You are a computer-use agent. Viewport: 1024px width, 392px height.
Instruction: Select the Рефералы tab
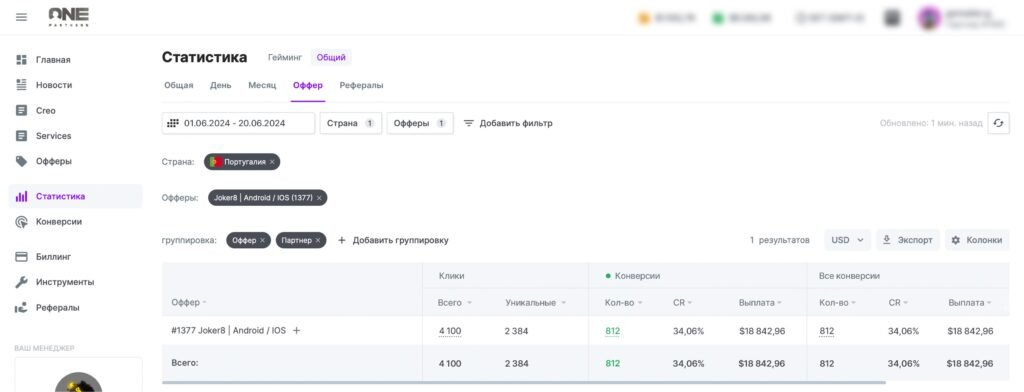tap(361, 86)
